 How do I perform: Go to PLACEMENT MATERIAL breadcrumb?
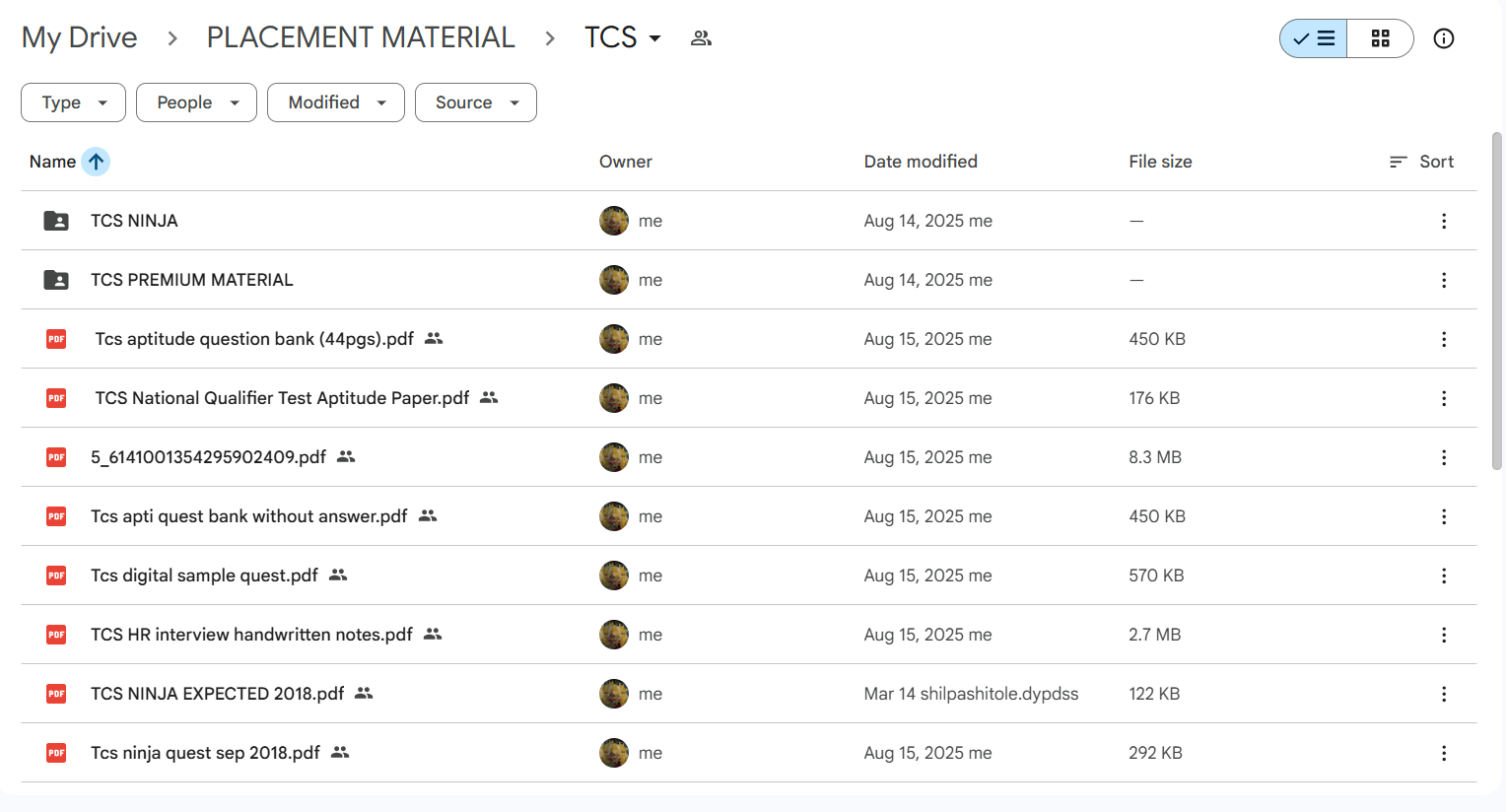361,37
